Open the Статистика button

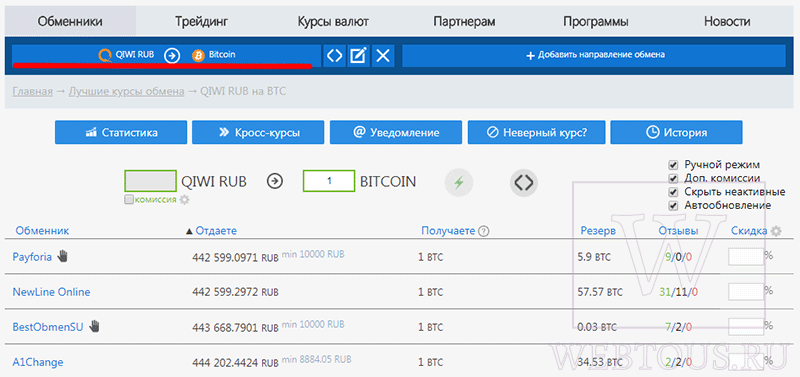tap(121, 133)
